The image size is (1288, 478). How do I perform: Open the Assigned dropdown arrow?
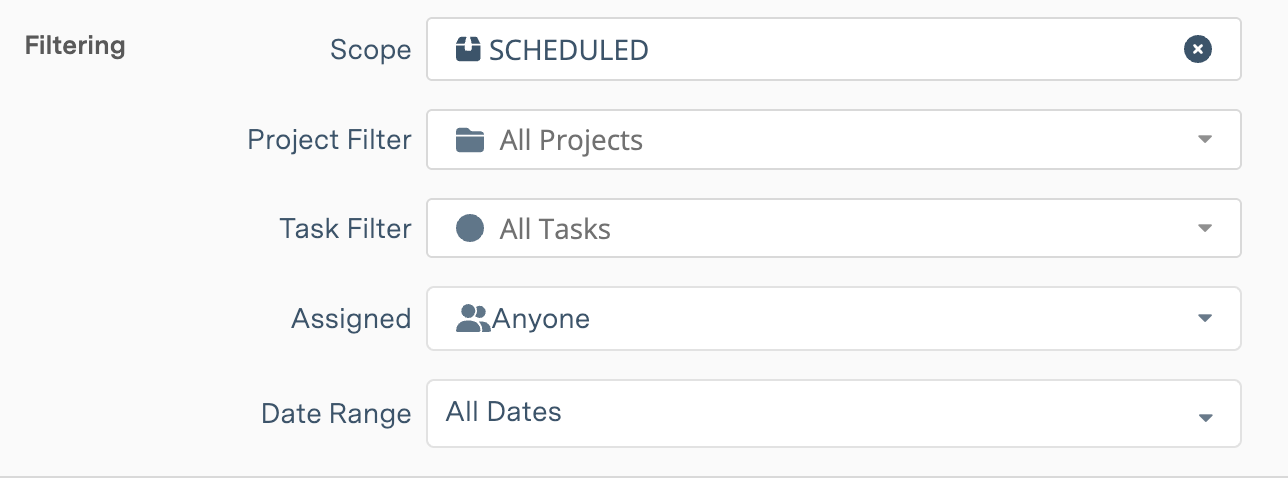tap(1205, 319)
